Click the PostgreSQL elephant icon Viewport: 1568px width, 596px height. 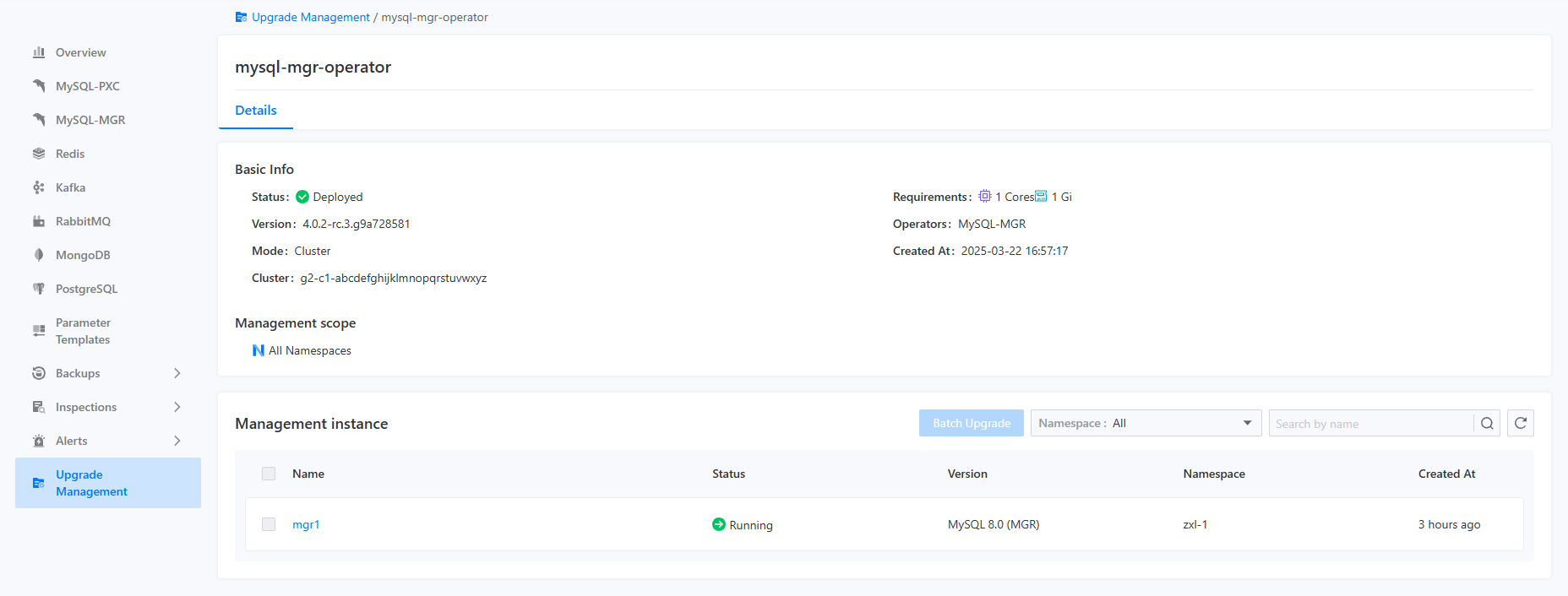39,289
